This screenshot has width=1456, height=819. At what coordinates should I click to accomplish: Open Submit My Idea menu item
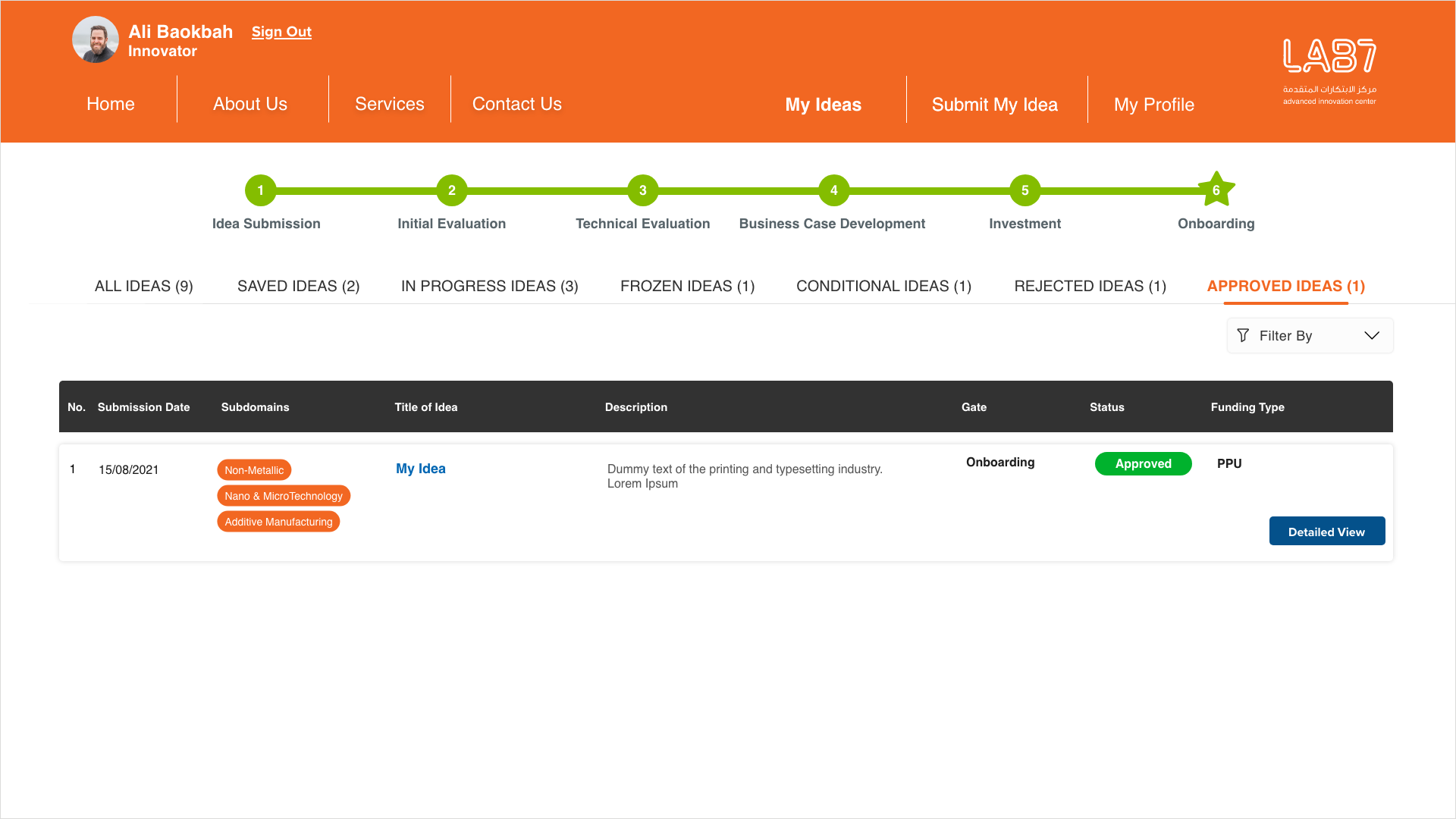pos(994,105)
